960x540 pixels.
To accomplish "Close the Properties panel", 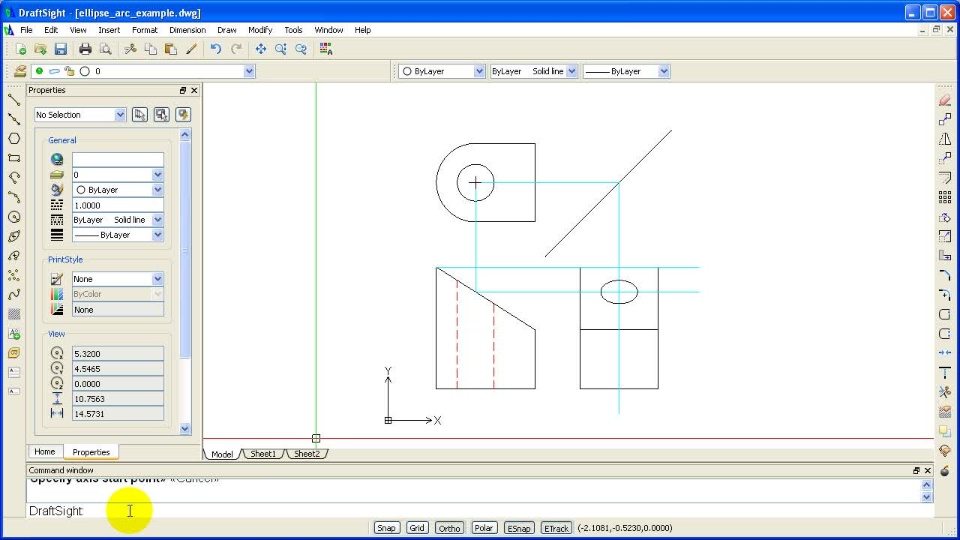I will pyautogui.click(x=194, y=90).
